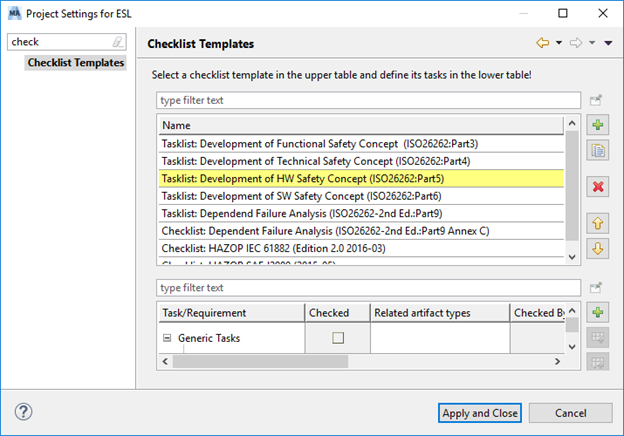The width and height of the screenshot is (624, 436).
Task: Click the back navigation arrow
Action: (x=543, y=43)
